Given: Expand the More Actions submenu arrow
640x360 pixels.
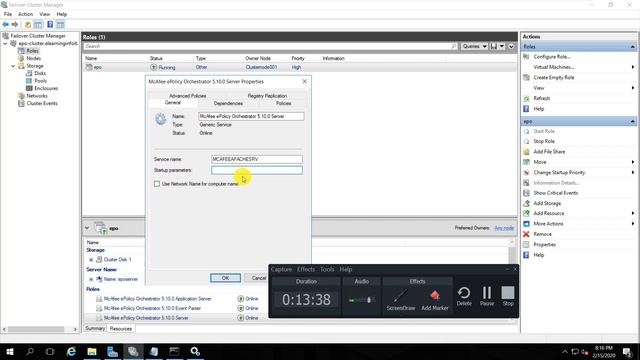Looking at the screenshot, I should coord(633,224).
